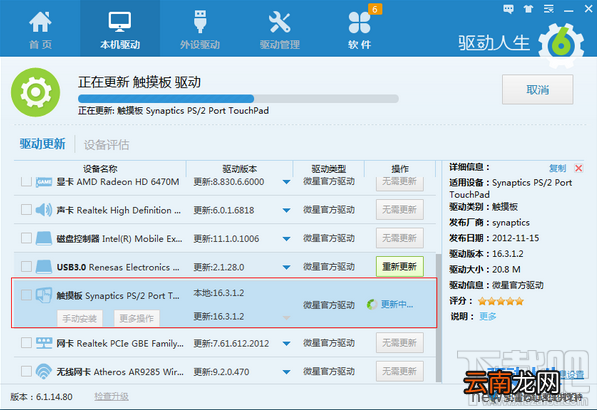597x411 pixels.
Task: Click 无需更新 button for disk controller
Action: click(x=400, y=238)
